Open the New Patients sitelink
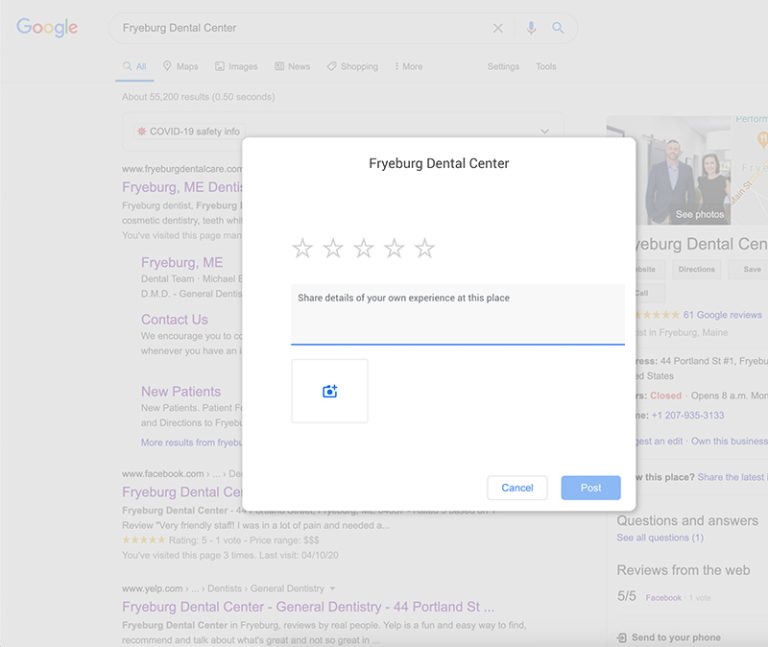768x647 pixels. pos(181,391)
